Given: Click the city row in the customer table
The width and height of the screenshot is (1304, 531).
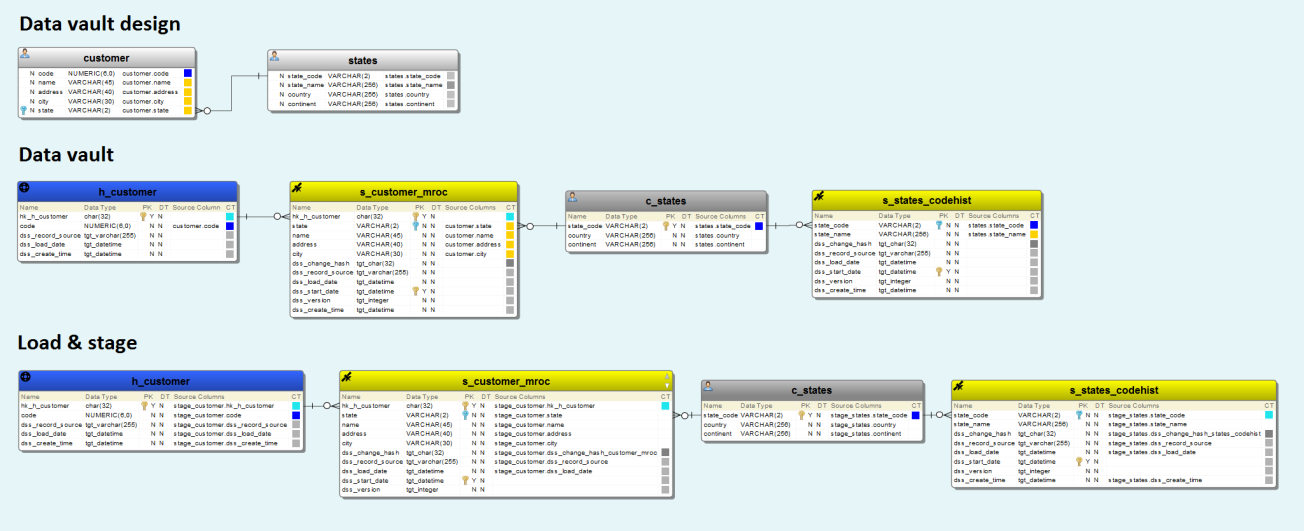Looking at the screenshot, I should (x=106, y=101).
